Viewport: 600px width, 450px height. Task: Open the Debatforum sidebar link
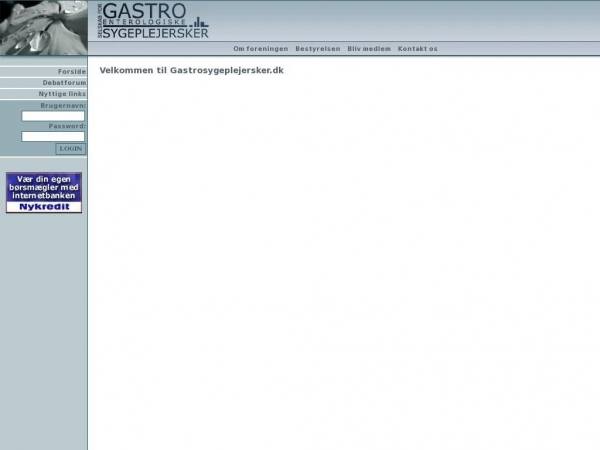click(x=64, y=83)
